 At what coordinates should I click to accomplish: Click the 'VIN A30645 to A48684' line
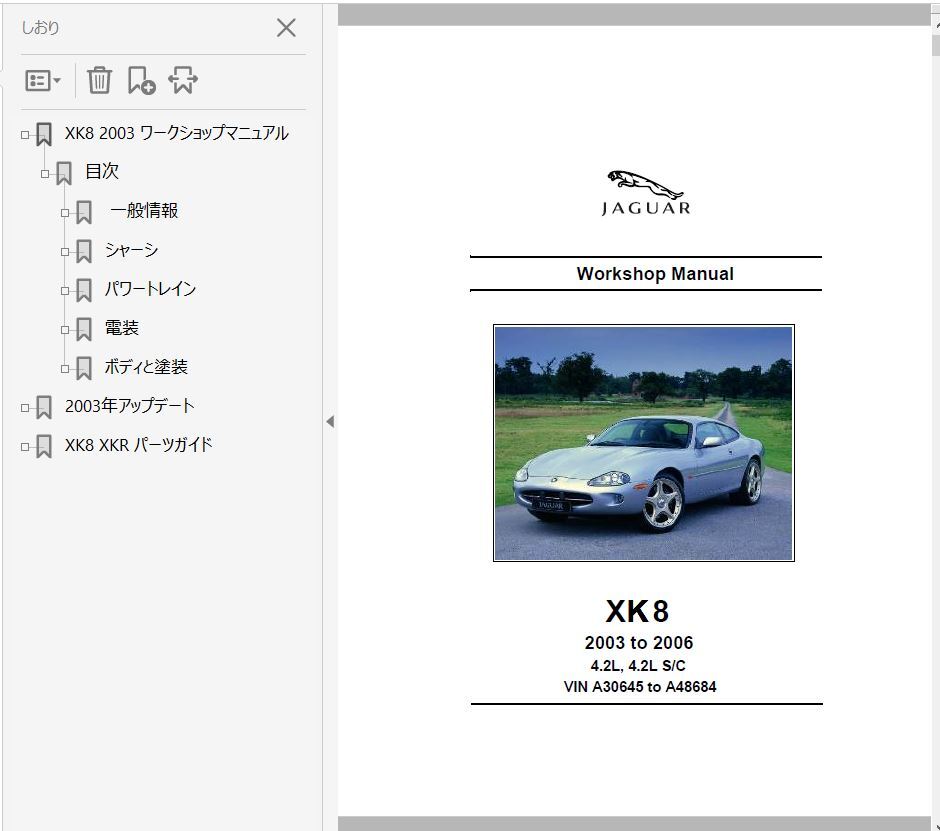(640, 687)
